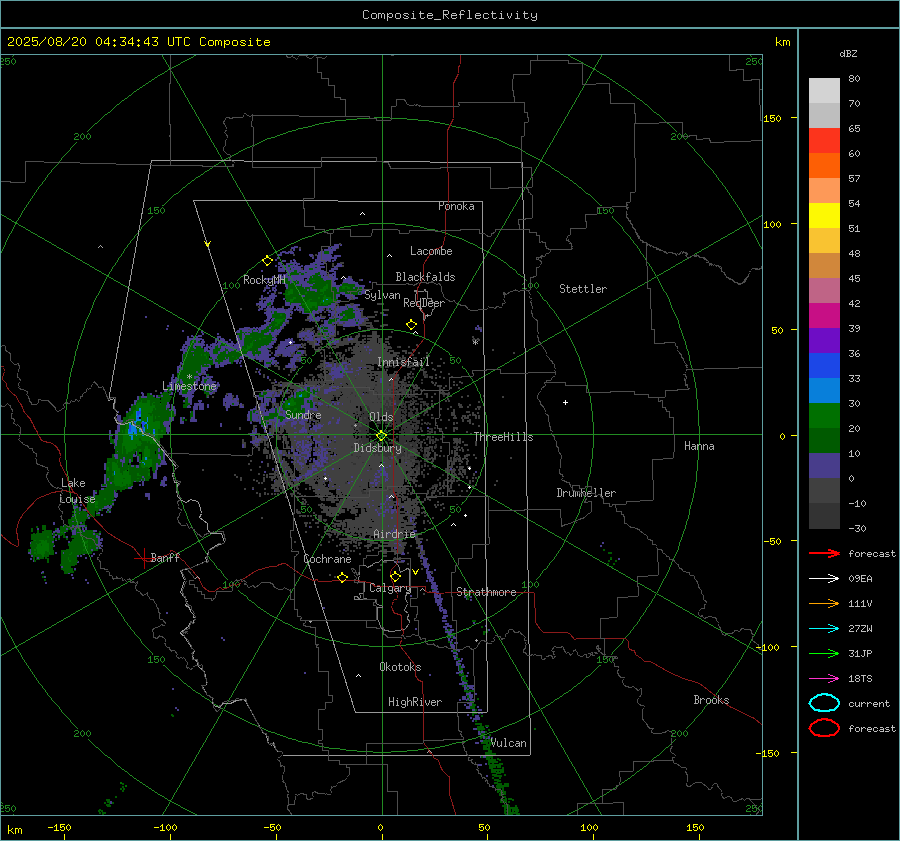Click the Composite_Reflectivity title
900x841 pixels.
(449, 15)
